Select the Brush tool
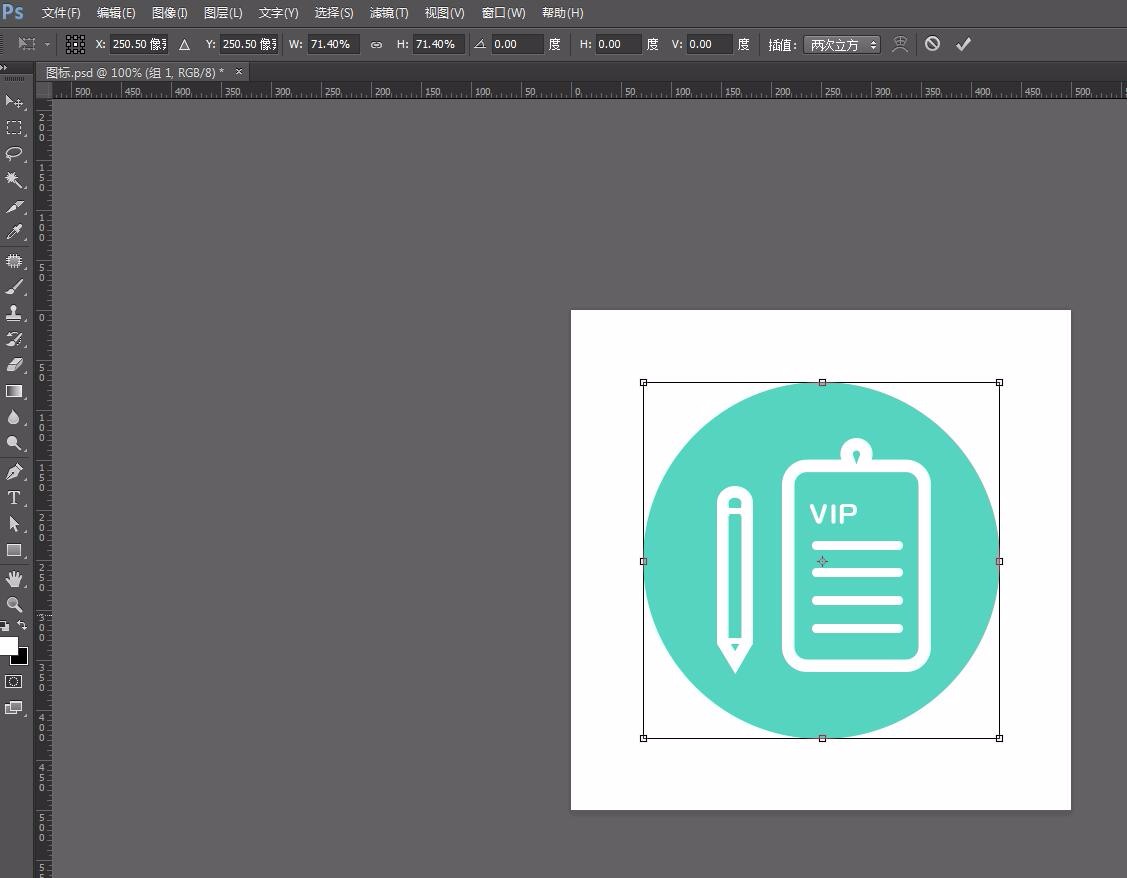Image resolution: width=1127 pixels, height=878 pixels. (14, 287)
